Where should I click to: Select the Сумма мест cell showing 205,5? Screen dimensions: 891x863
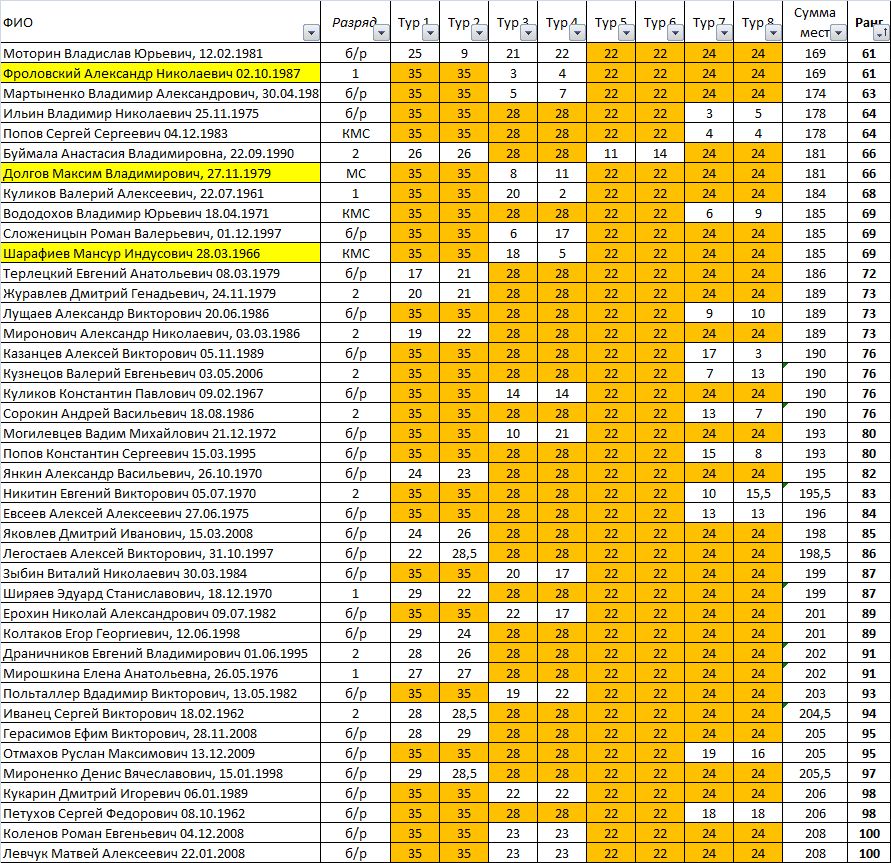click(x=816, y=773)
